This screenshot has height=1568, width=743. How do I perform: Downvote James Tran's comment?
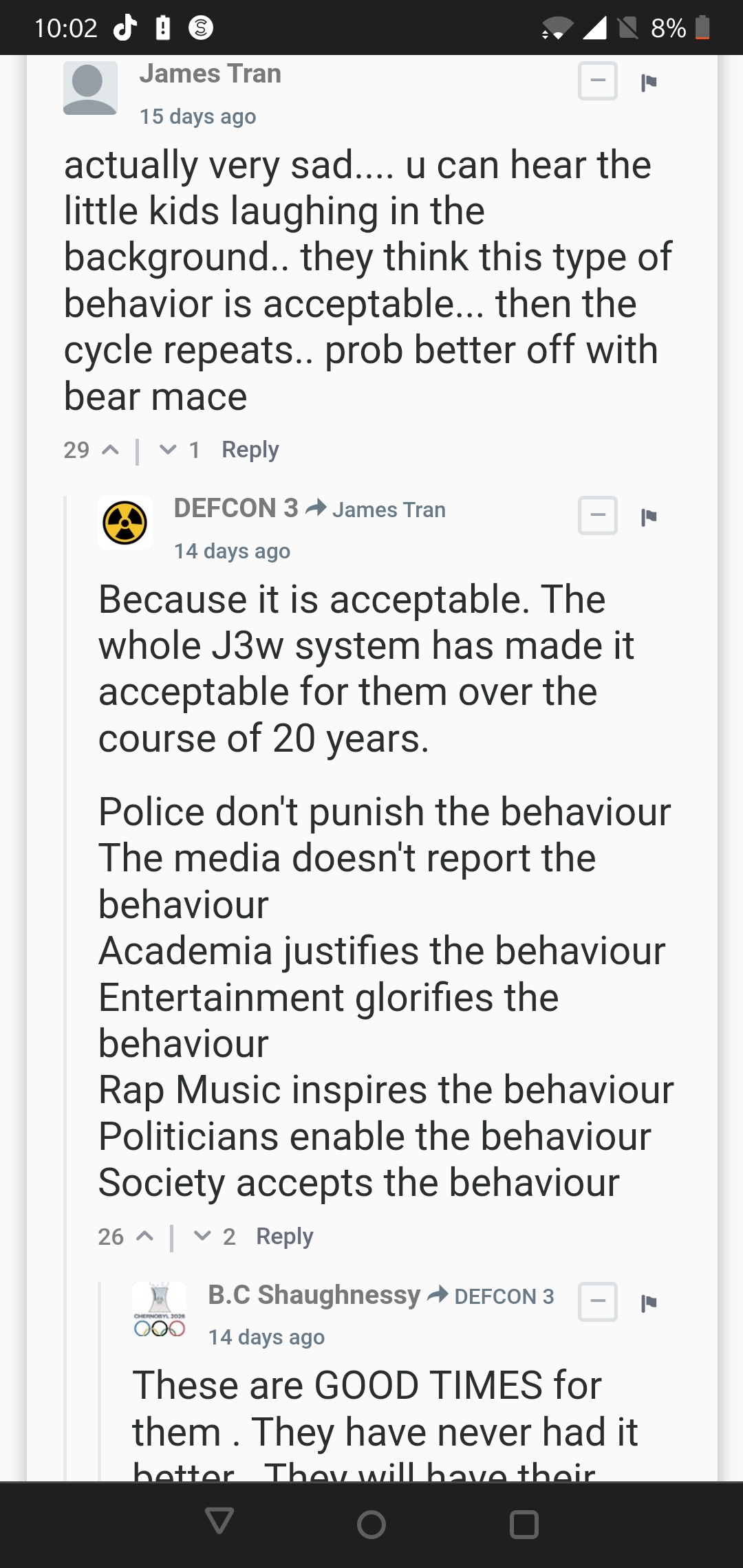[168, 450]
